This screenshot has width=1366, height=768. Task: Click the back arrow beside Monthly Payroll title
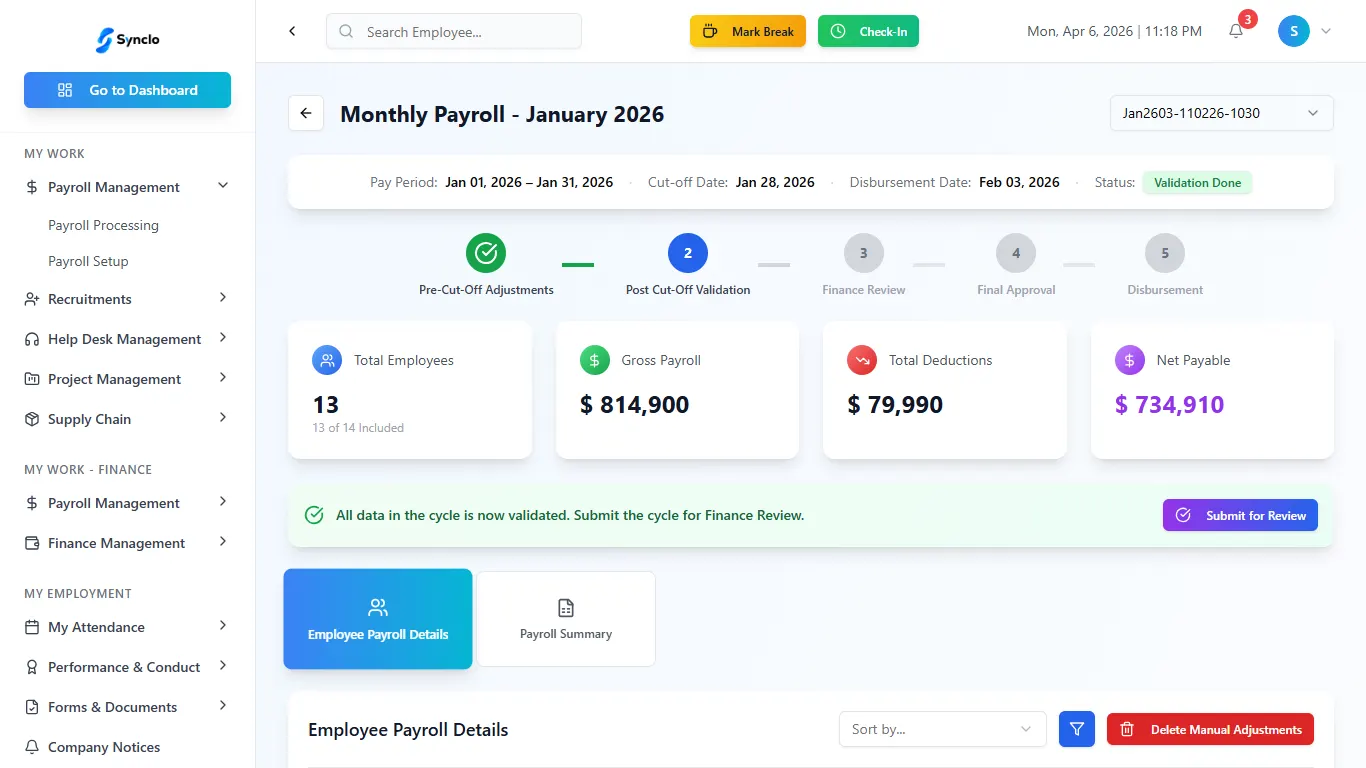[306, 113]
